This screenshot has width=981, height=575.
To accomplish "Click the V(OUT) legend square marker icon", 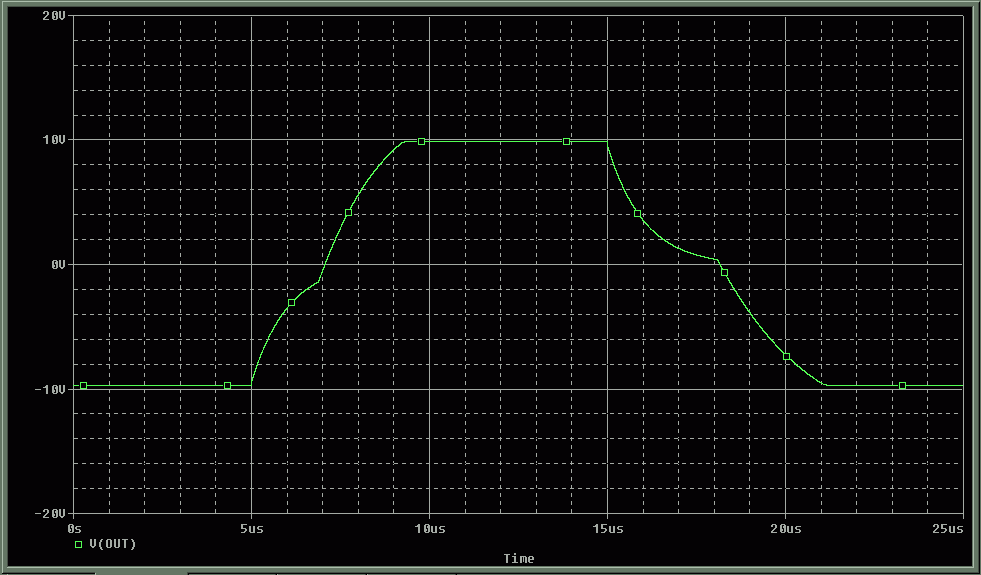I will (x=79, y=544).
